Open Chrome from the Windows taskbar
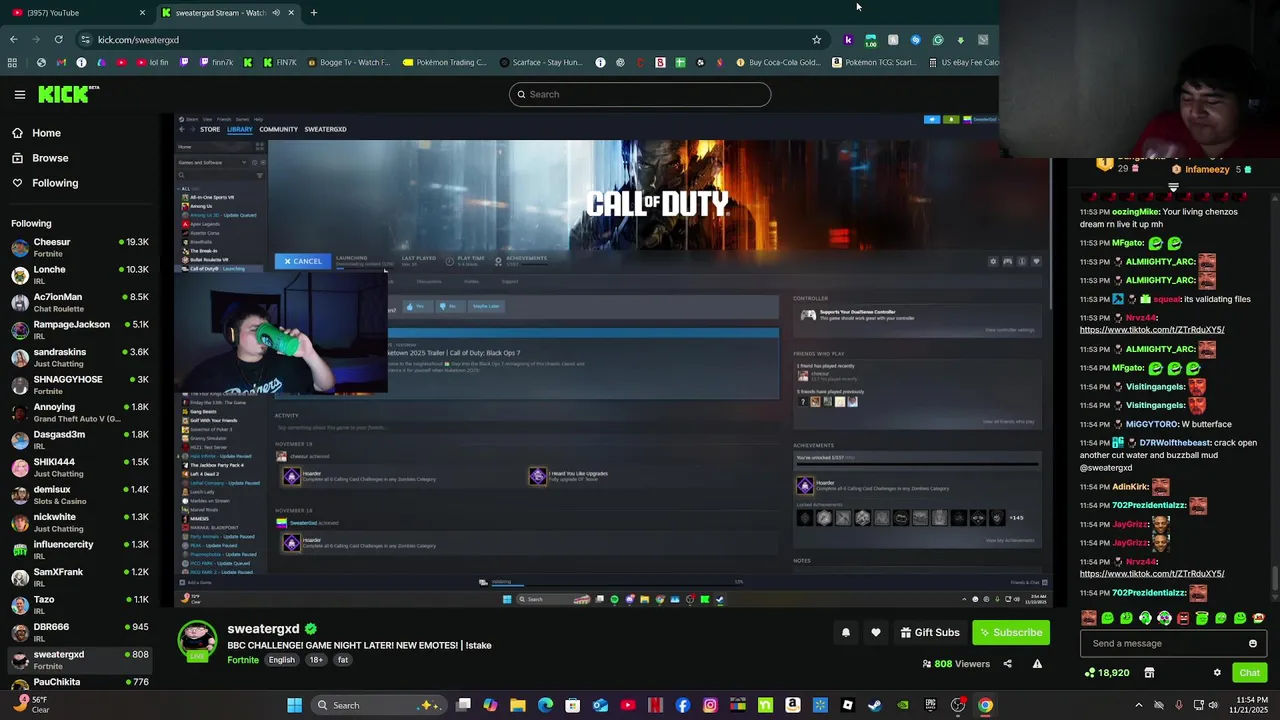 [985, 705]
